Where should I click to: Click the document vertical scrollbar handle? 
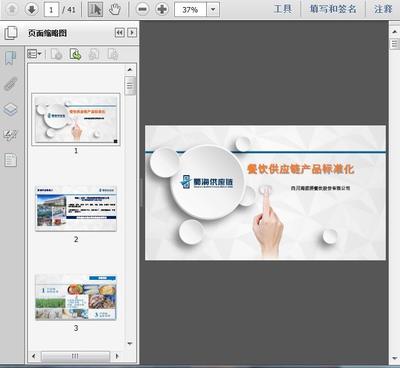point(394,44)
